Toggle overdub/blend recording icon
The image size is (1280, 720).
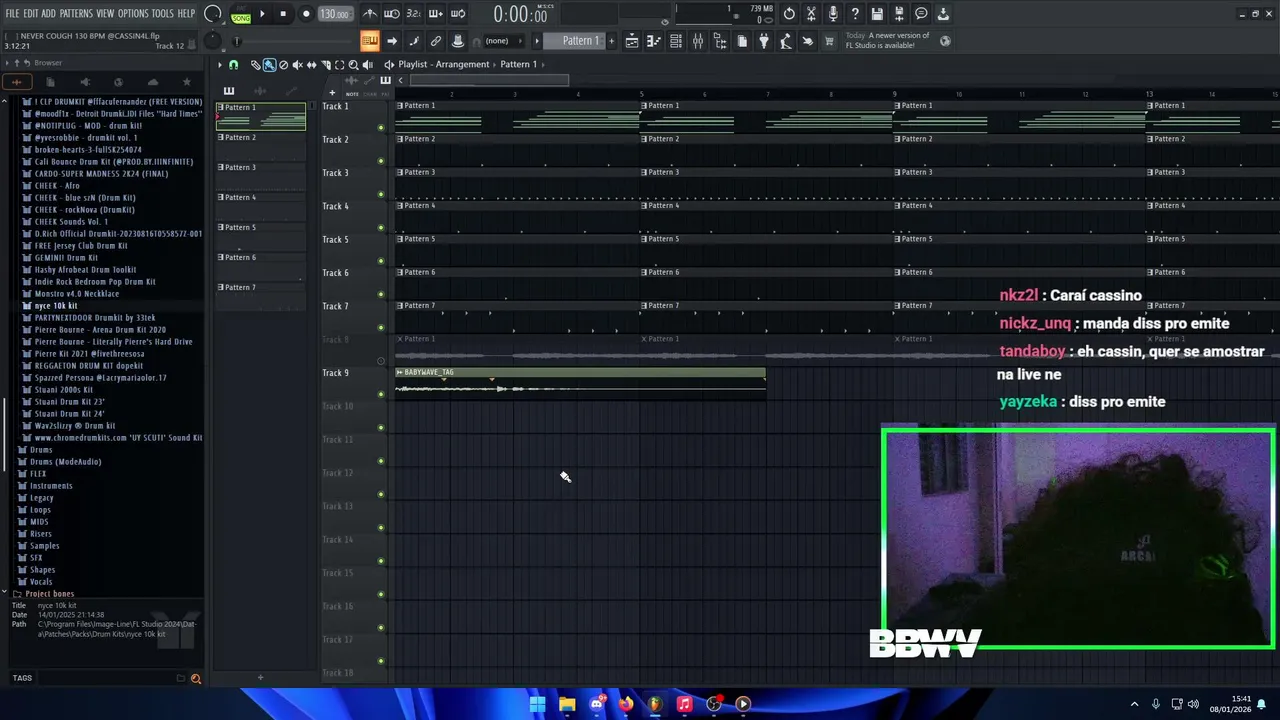click(436, 14)
